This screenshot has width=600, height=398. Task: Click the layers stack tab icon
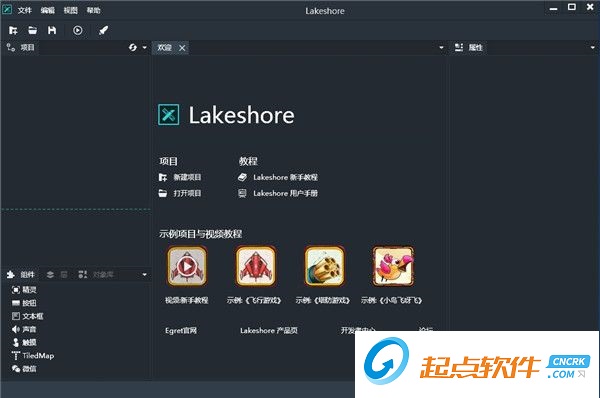50,274
